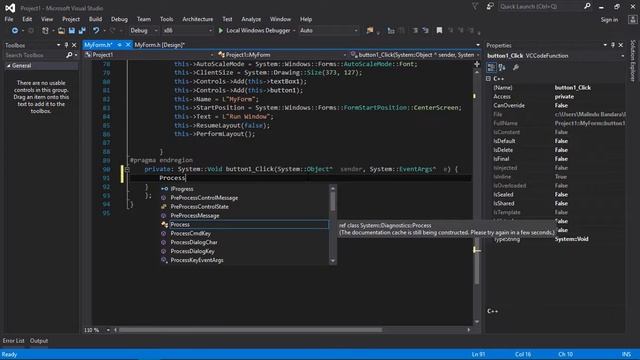Click the Open File folder icon
The height and width of the screenshot is (360, 640).
(61, 31)
